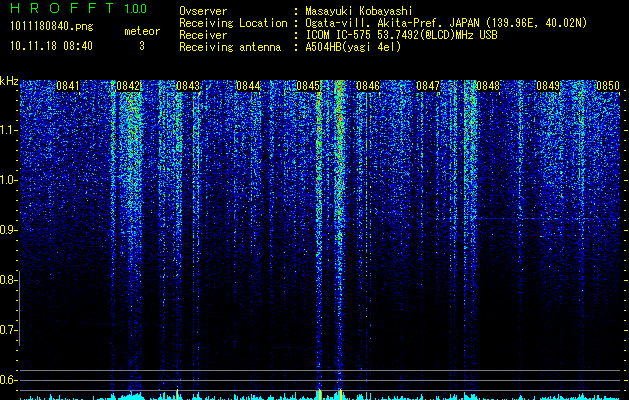Click the 0.9 frequency axis label
The image size is (629, 400).
click(8, 230)
